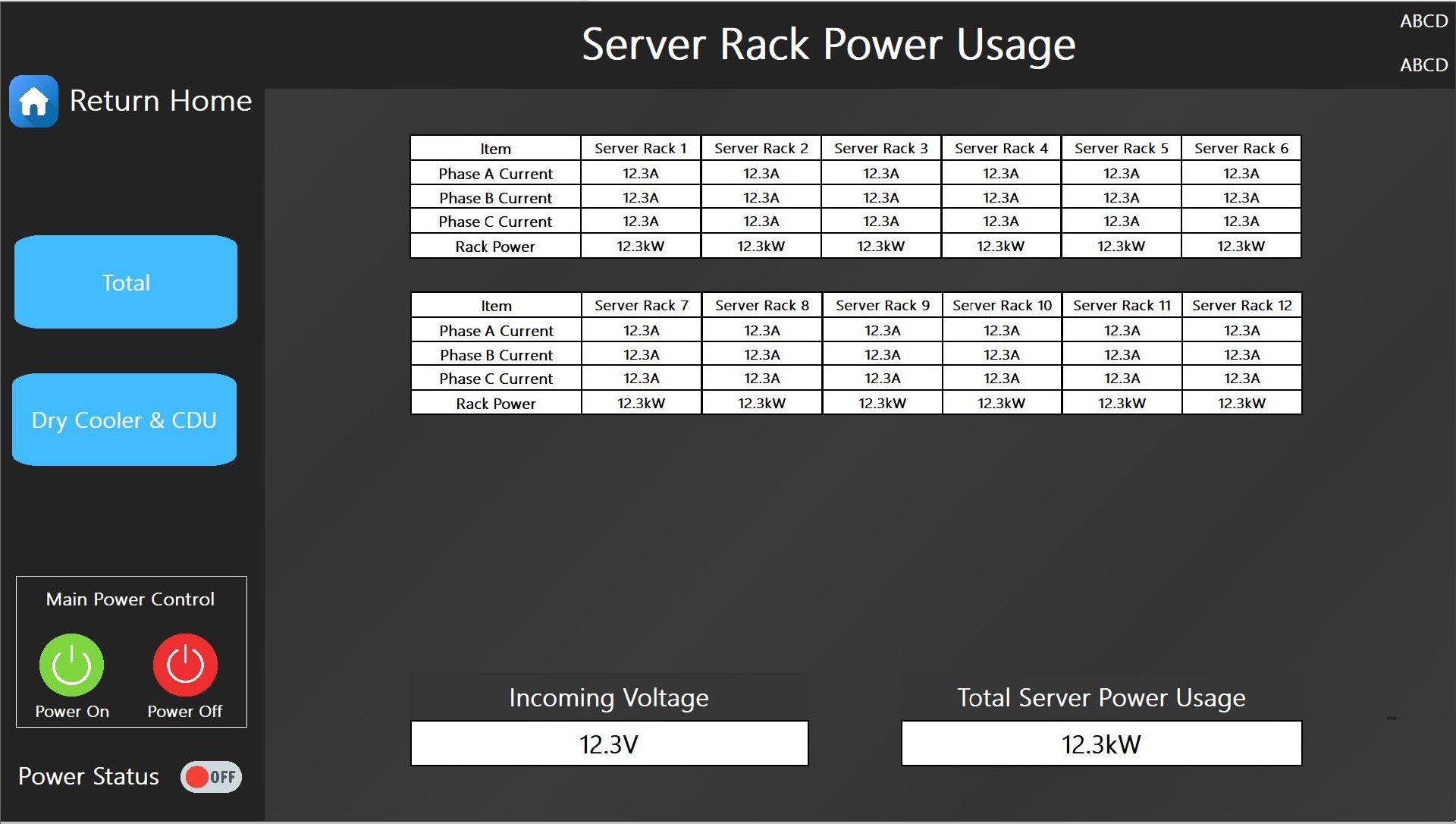Select Phase C Current value for Server Rack 6
Image resolution: width=1456 pixels, height=824 pixels.
[x=1241, y=221]
